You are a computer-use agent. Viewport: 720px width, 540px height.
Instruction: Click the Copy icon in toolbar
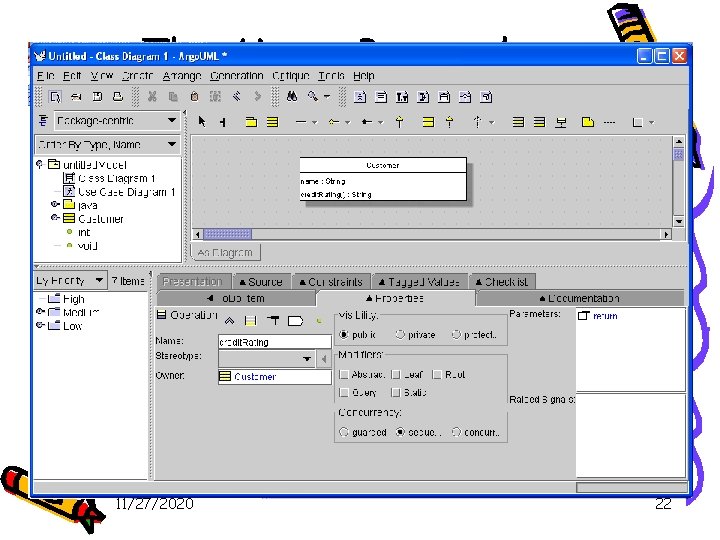173,96
